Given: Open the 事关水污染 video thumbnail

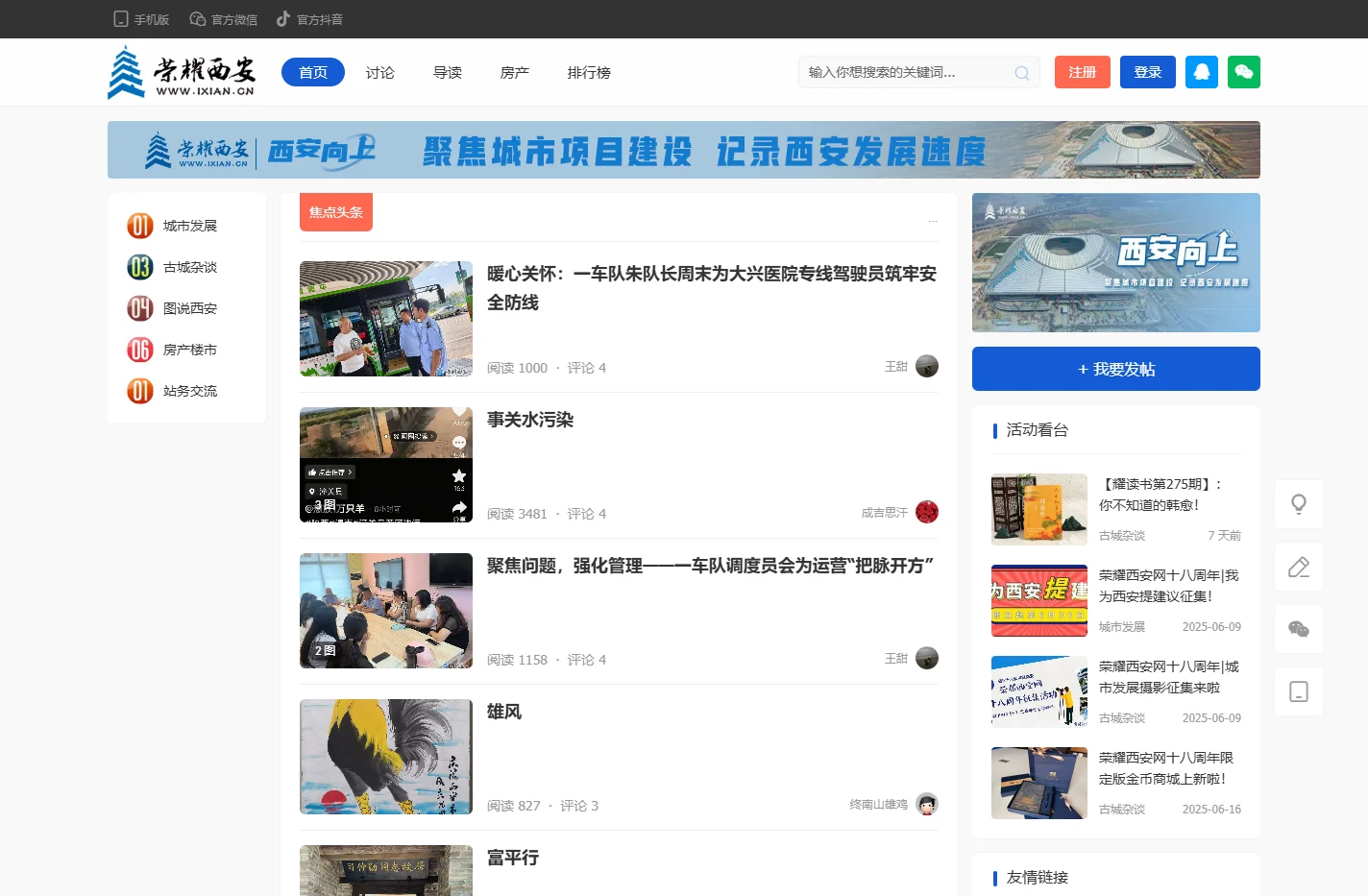Looking at the screenshot, I should (386, 465).
